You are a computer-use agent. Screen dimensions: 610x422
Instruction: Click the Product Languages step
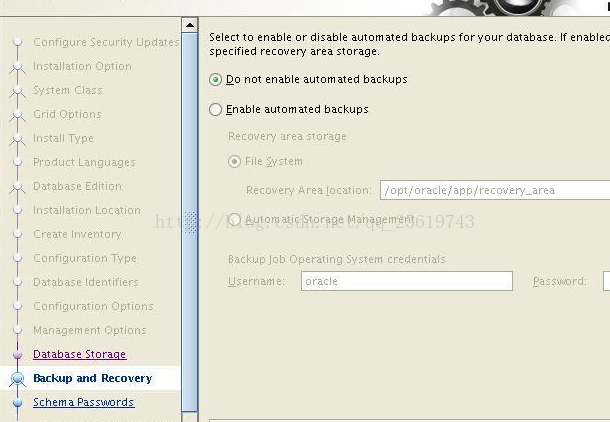(84, 162)
